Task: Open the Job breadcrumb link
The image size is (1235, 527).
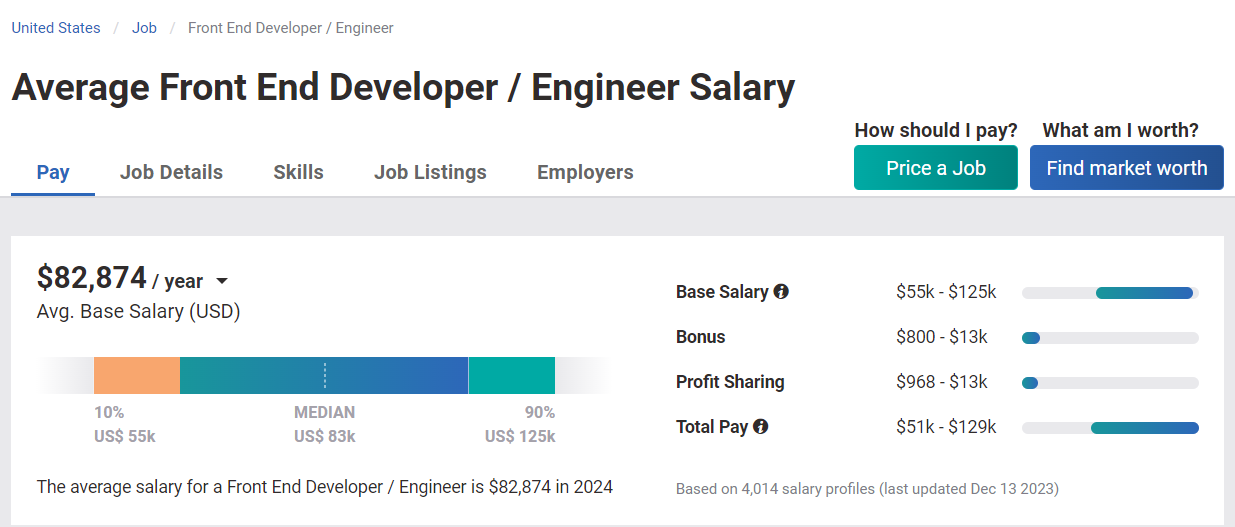Action: click(144, 28)
